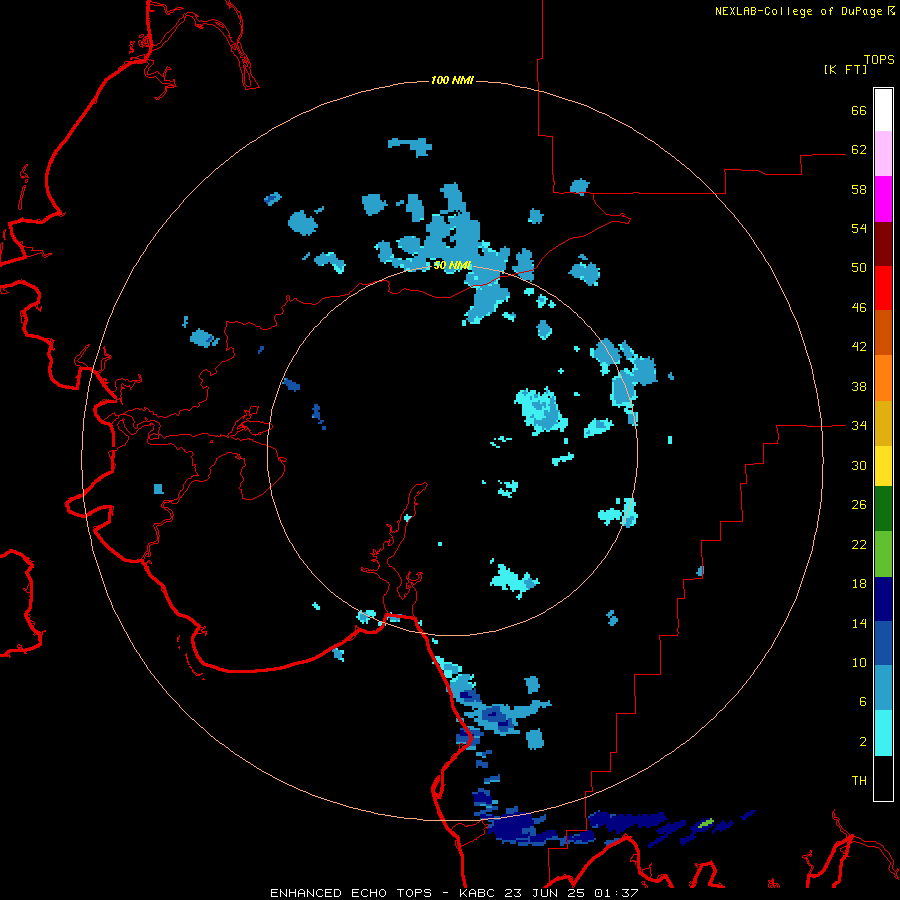The image size is (900, 900).
Task: Click the legend value 58
Action: click(x=859, y=189)
